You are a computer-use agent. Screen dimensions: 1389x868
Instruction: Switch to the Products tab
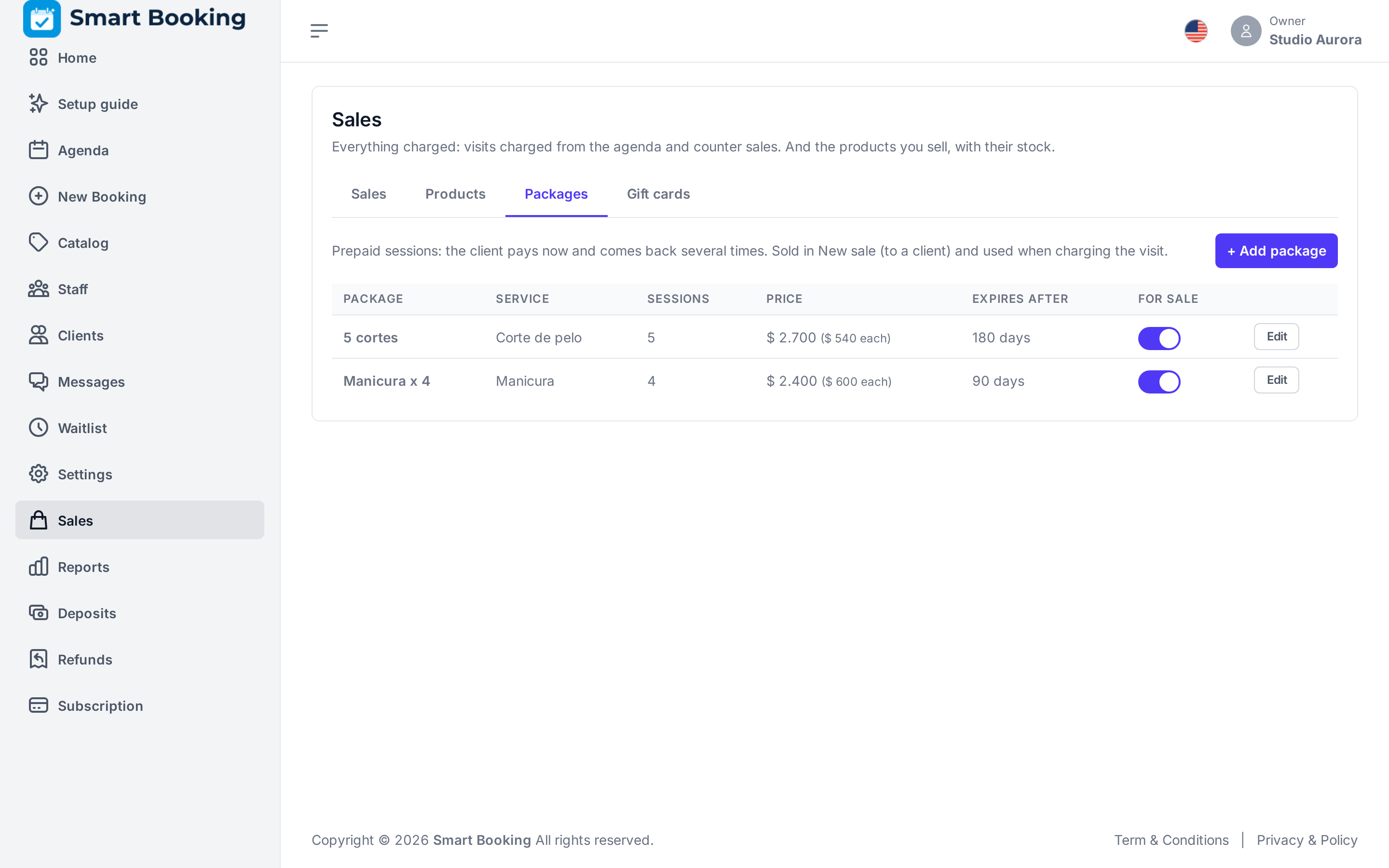(455, 194)
